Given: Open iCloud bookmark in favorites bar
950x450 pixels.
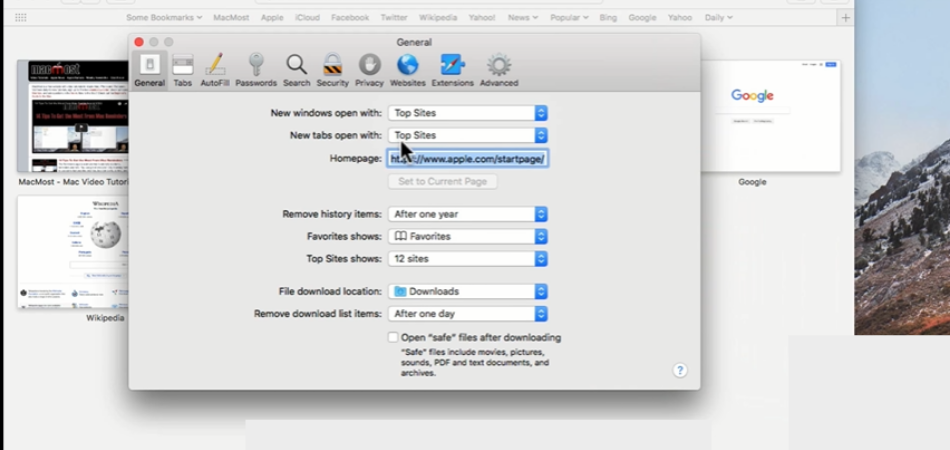Looking at the screenshot, I should click(x=307, y=18).
